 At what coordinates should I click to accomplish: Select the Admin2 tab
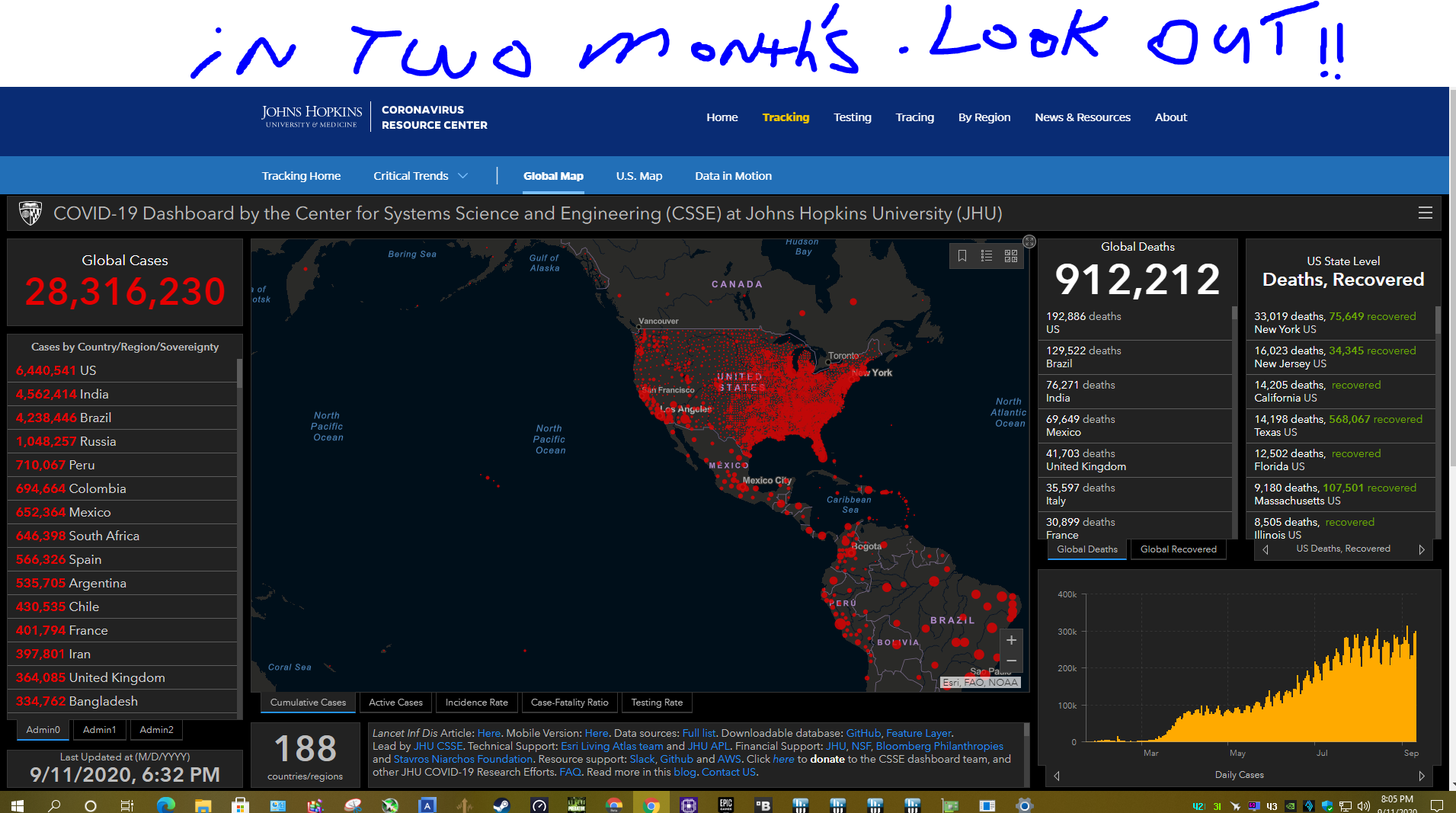click(156, 730)
